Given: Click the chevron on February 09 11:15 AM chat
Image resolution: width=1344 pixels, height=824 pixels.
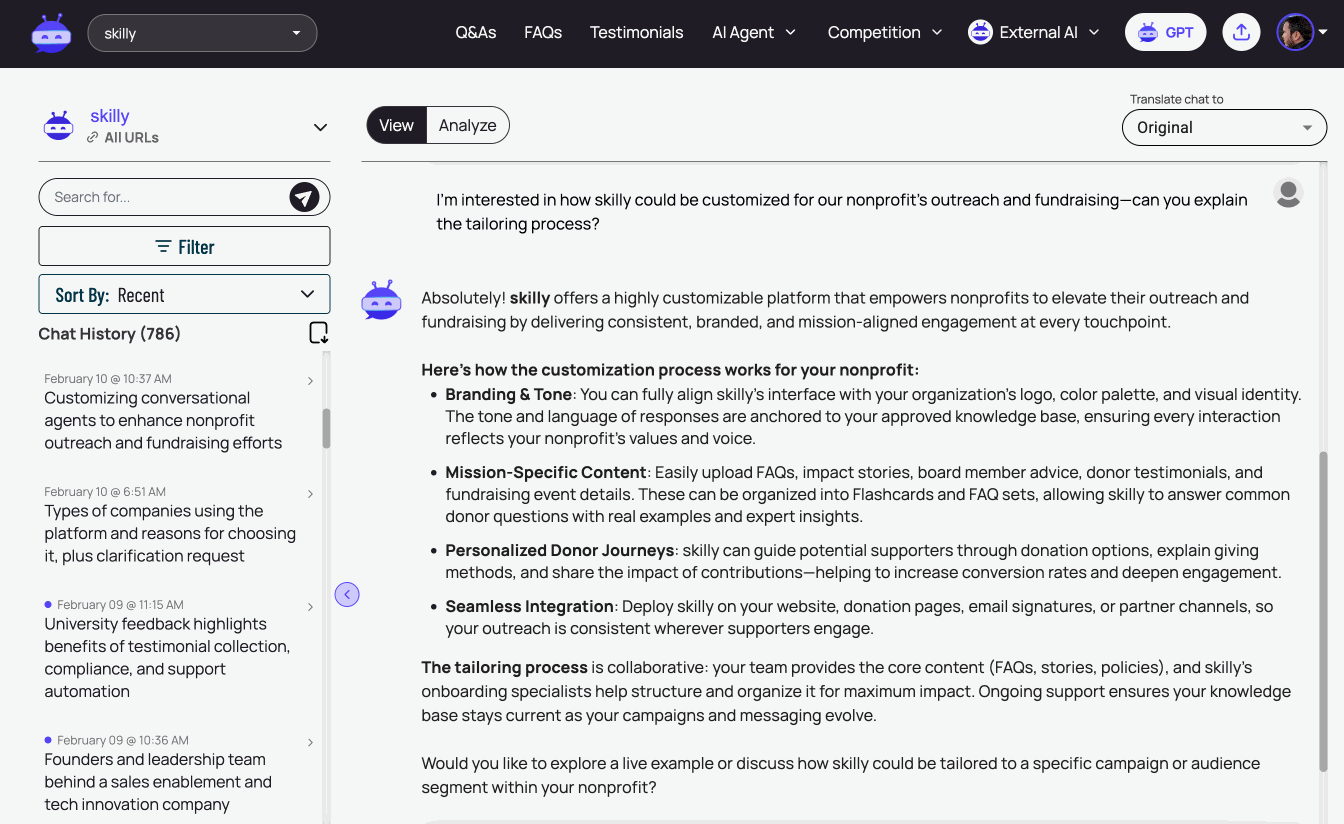Looking at the screenshot, I should pyautogui.click(x=310, y=607).
